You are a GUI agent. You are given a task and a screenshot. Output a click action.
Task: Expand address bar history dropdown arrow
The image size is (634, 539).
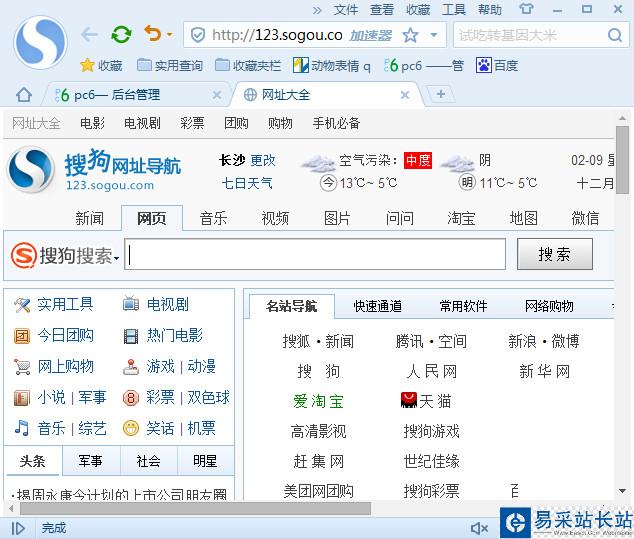(x=434, y=35)
